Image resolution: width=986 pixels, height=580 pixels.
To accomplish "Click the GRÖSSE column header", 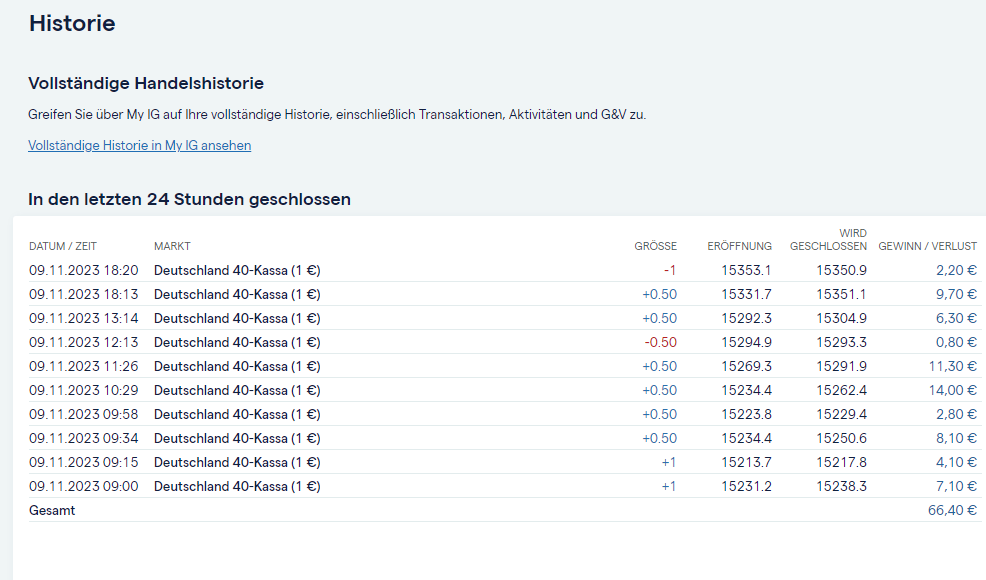I will coord(655,246).
